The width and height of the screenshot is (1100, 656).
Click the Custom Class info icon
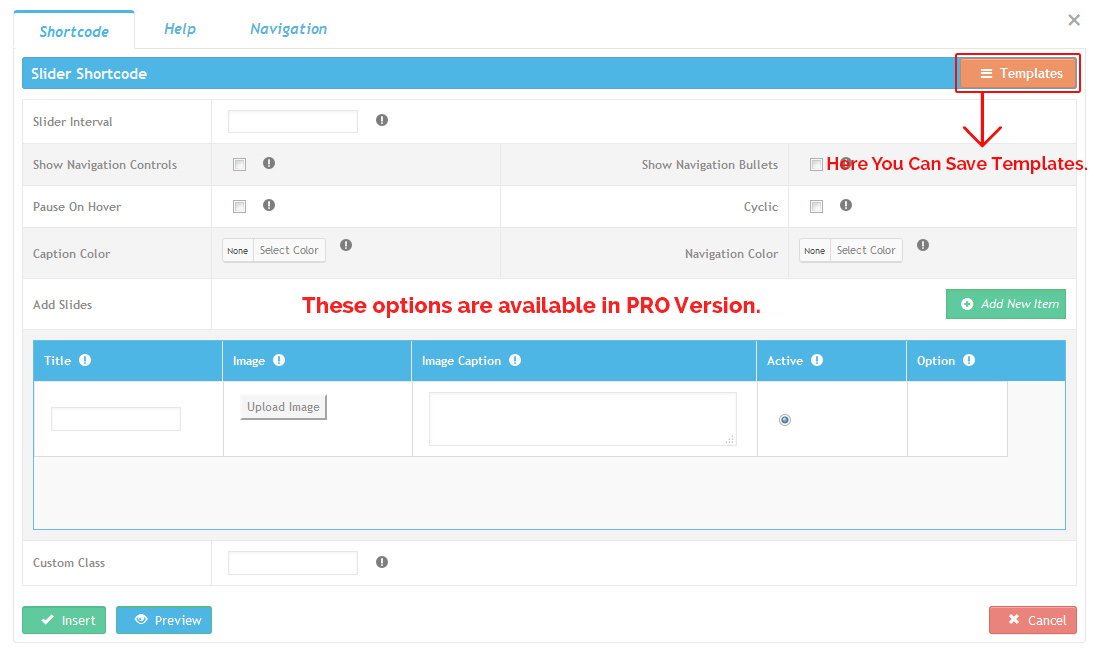382,562
